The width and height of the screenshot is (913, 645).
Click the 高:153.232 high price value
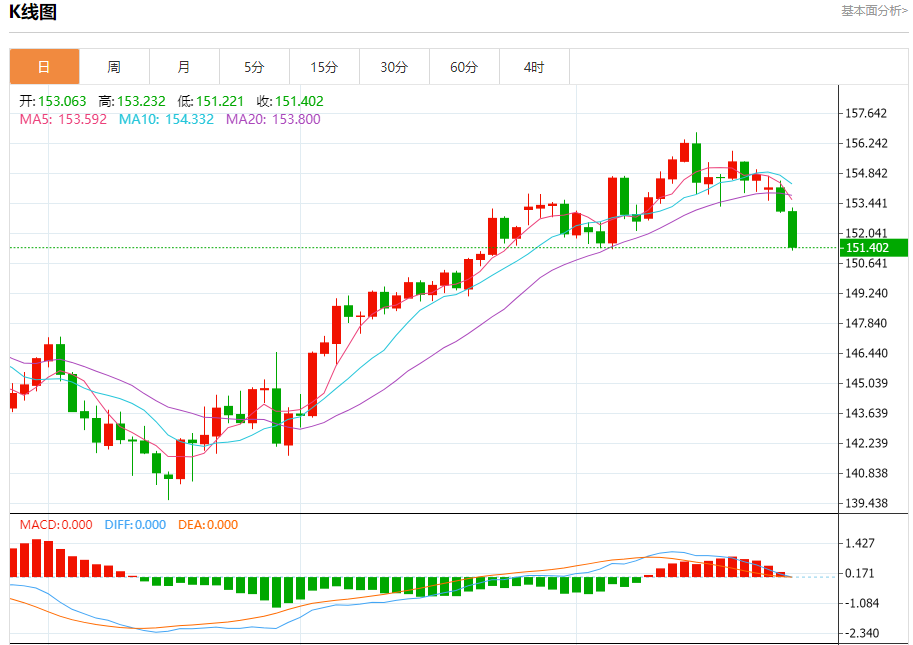click(132, 101)
